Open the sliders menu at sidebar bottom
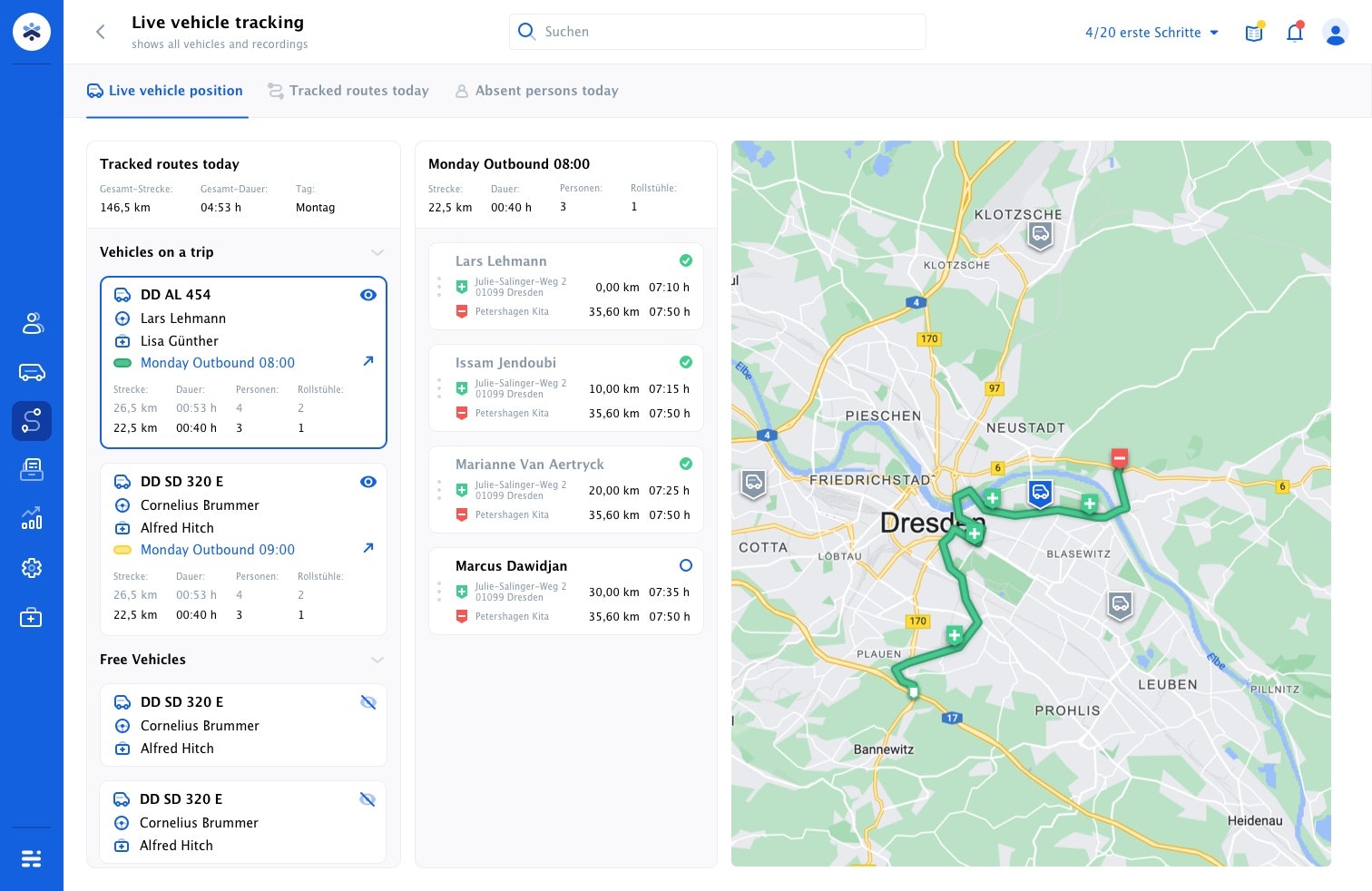The image size is (1372, 891). (x=32, y=858)
